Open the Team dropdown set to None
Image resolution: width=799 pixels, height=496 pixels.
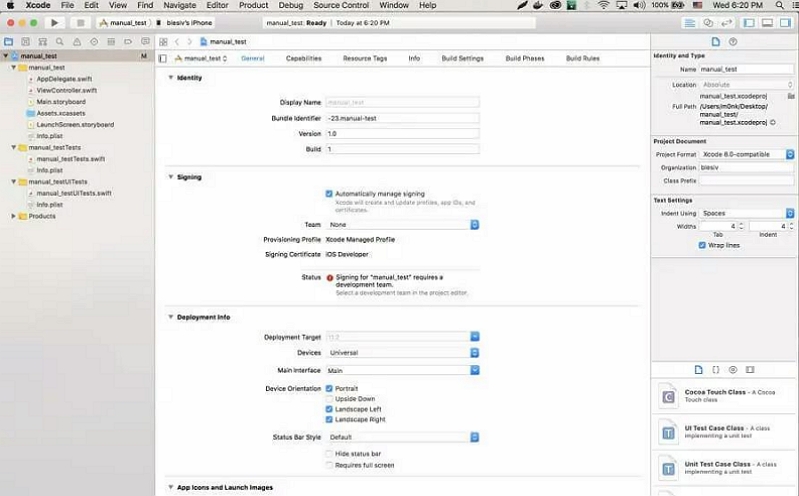coord(402,225)
